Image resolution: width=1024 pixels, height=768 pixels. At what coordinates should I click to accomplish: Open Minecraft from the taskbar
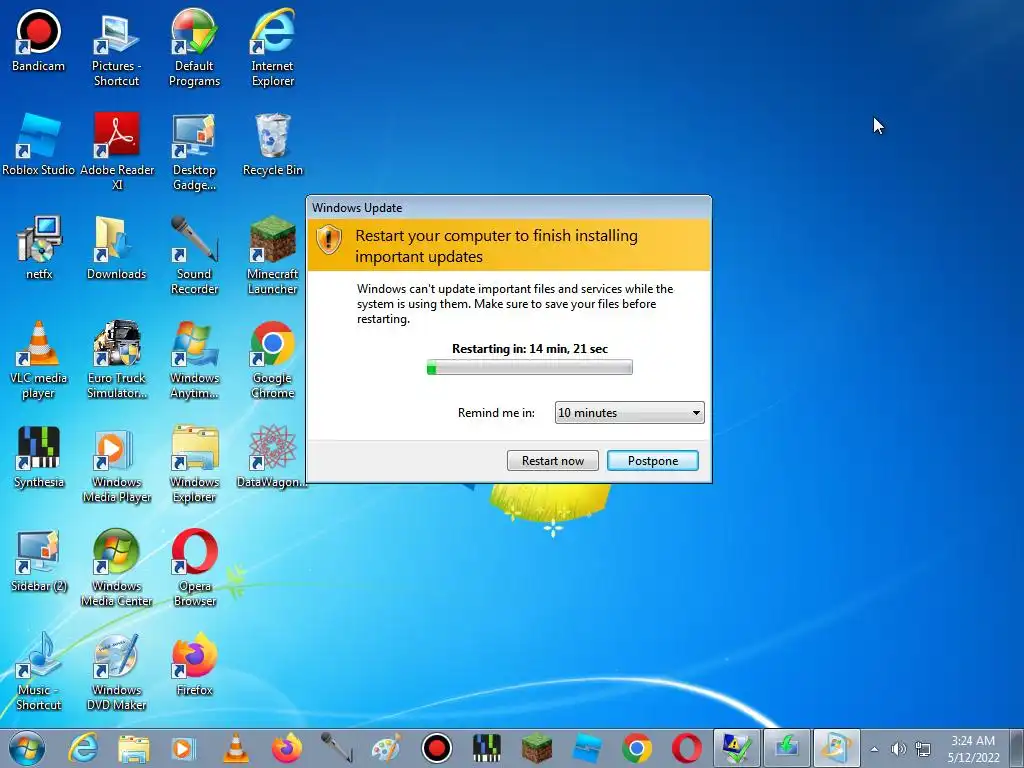(x=537, y=748)
